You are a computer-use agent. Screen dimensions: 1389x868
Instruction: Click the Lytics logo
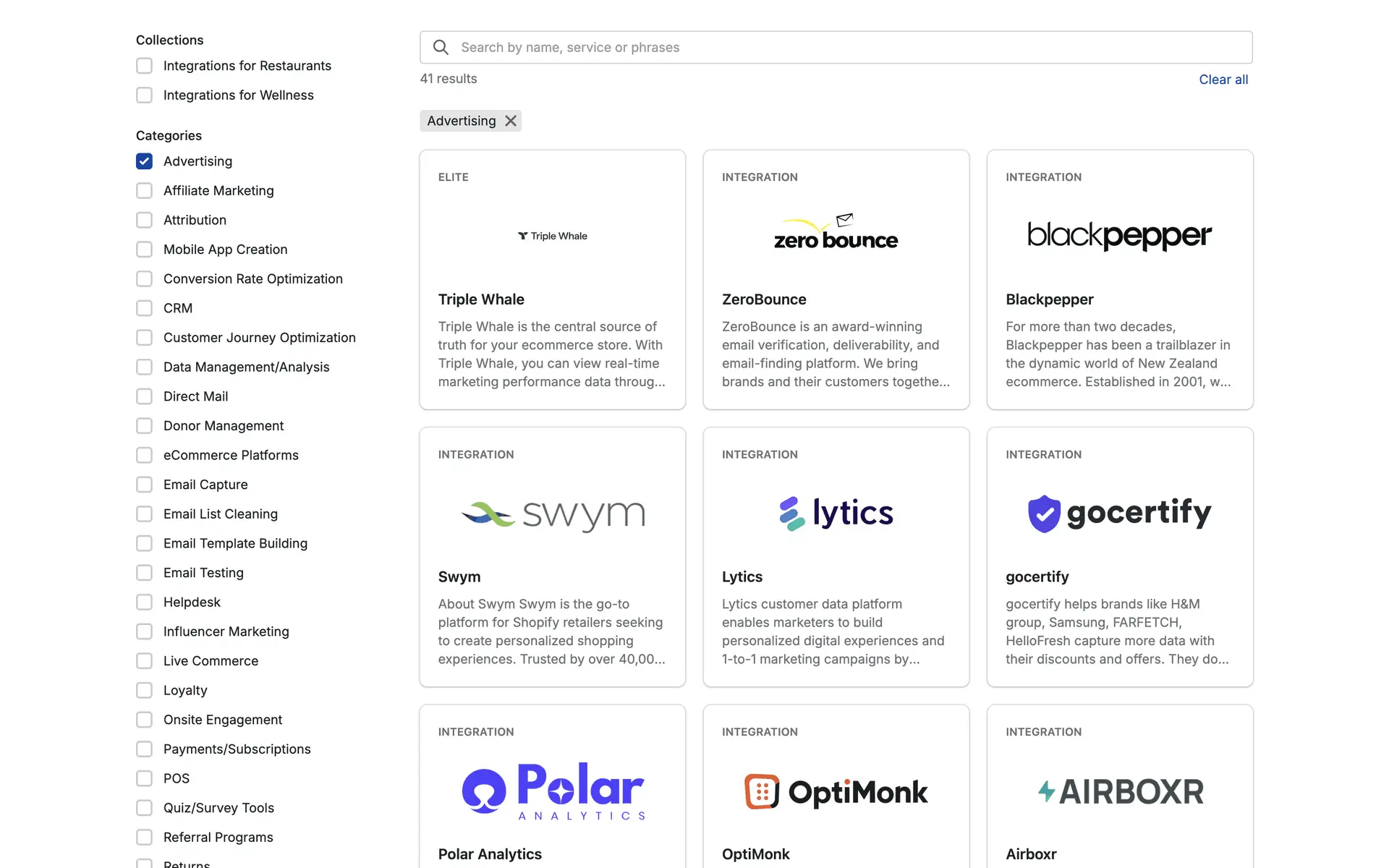836,513
